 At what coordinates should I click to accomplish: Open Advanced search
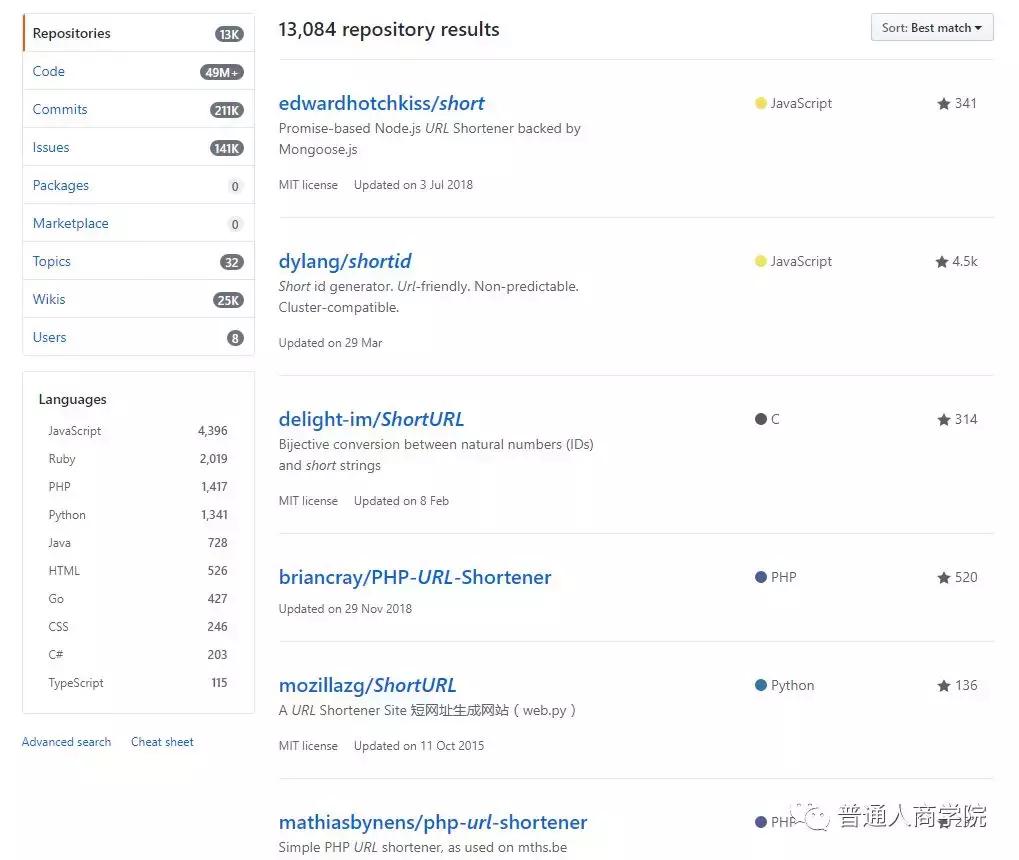click(x=65, y=741)
